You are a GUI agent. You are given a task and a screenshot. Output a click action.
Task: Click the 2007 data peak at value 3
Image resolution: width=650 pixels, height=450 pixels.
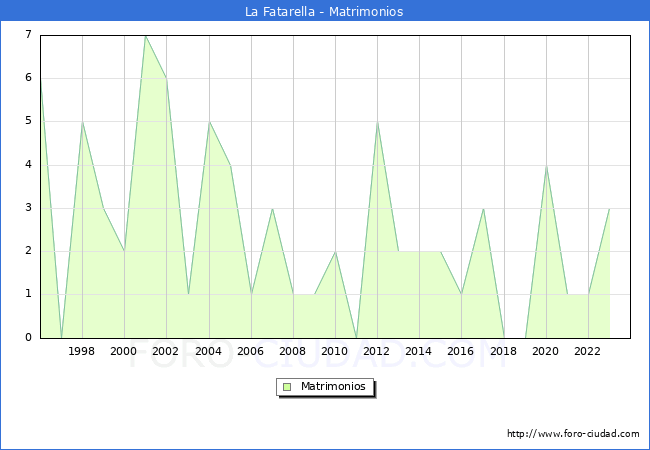[272, 208]
